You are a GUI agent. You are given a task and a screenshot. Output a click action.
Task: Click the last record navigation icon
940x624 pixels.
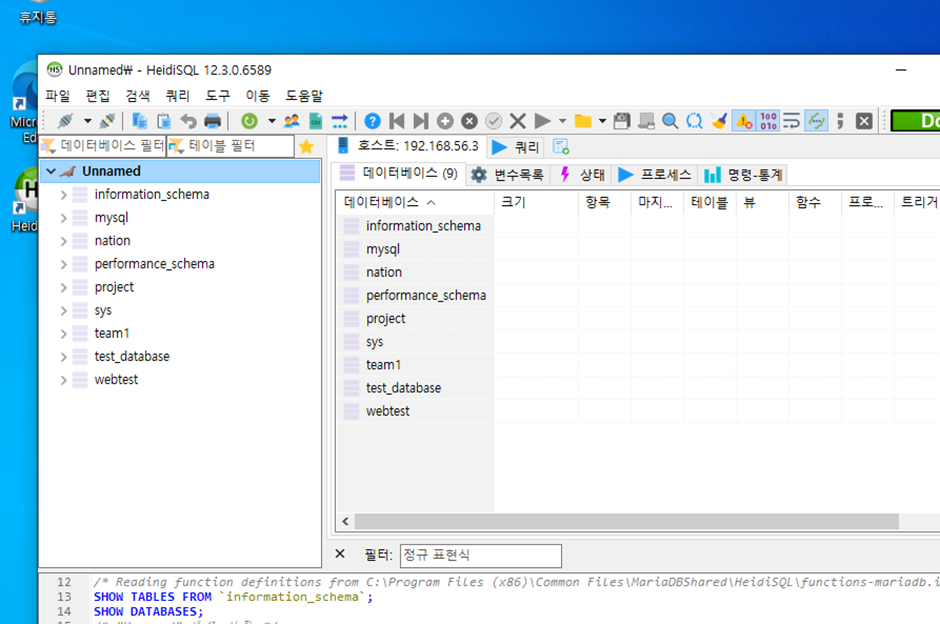(x=421, y=121)
